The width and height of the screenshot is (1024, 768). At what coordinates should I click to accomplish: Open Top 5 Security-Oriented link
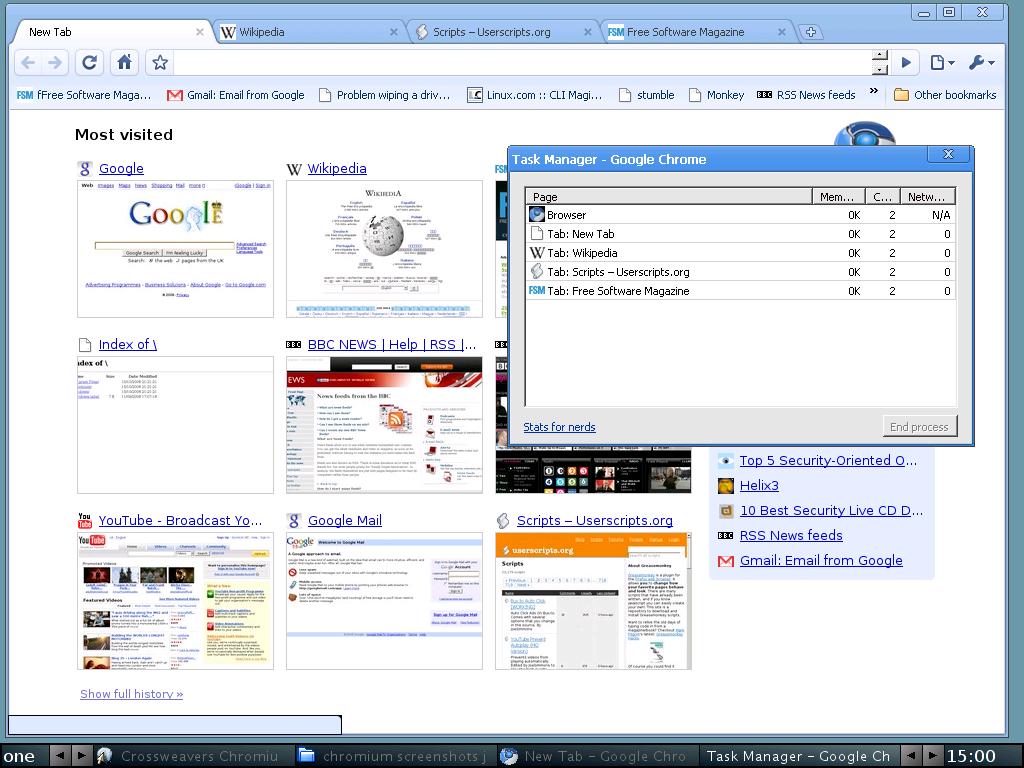828,460
